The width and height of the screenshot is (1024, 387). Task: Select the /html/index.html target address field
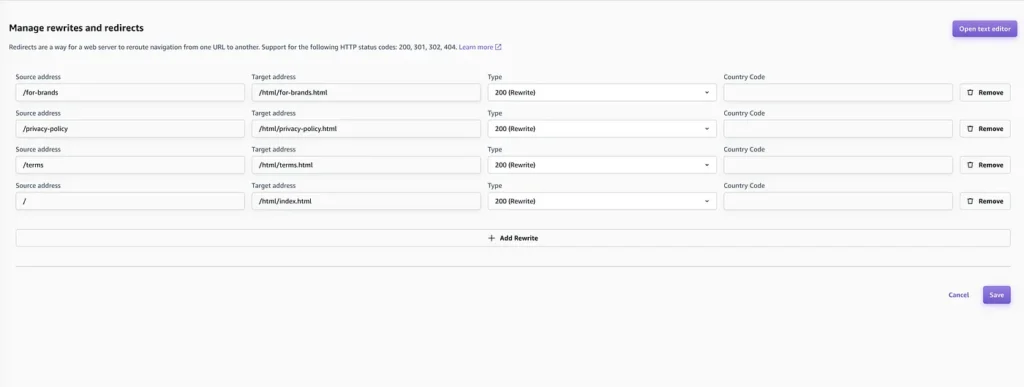[366, 201]
